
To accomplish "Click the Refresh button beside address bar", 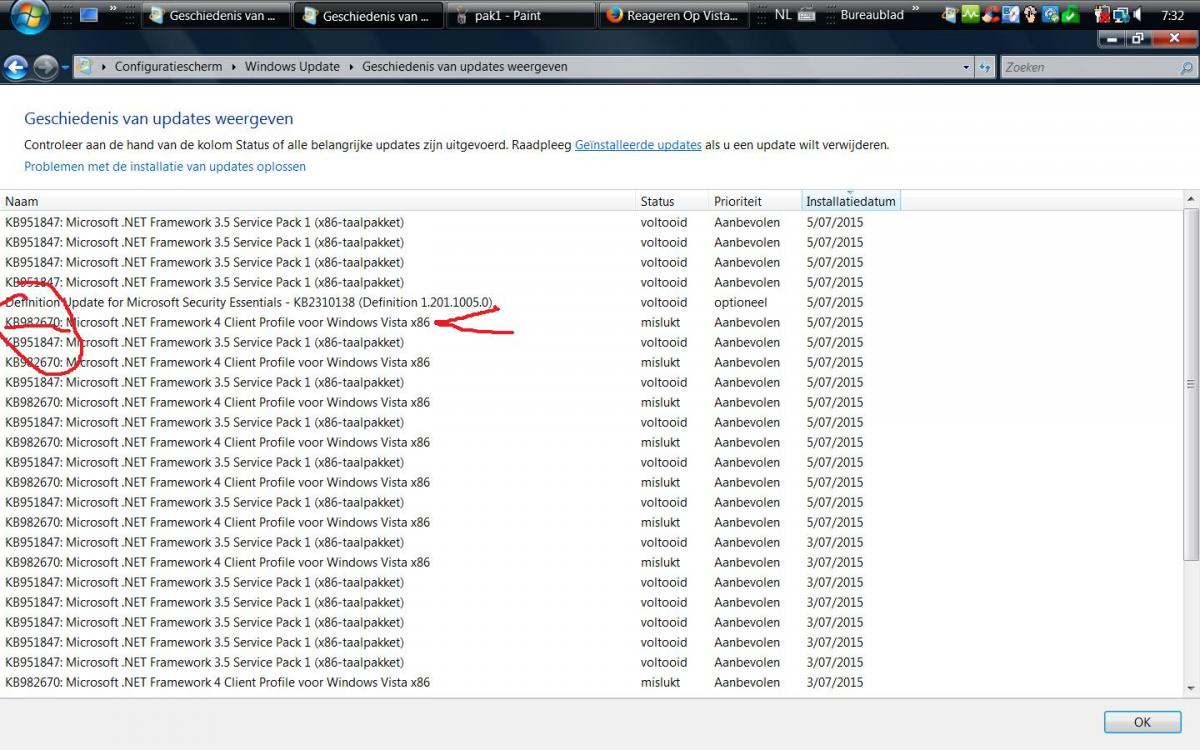I will (985, 67).
